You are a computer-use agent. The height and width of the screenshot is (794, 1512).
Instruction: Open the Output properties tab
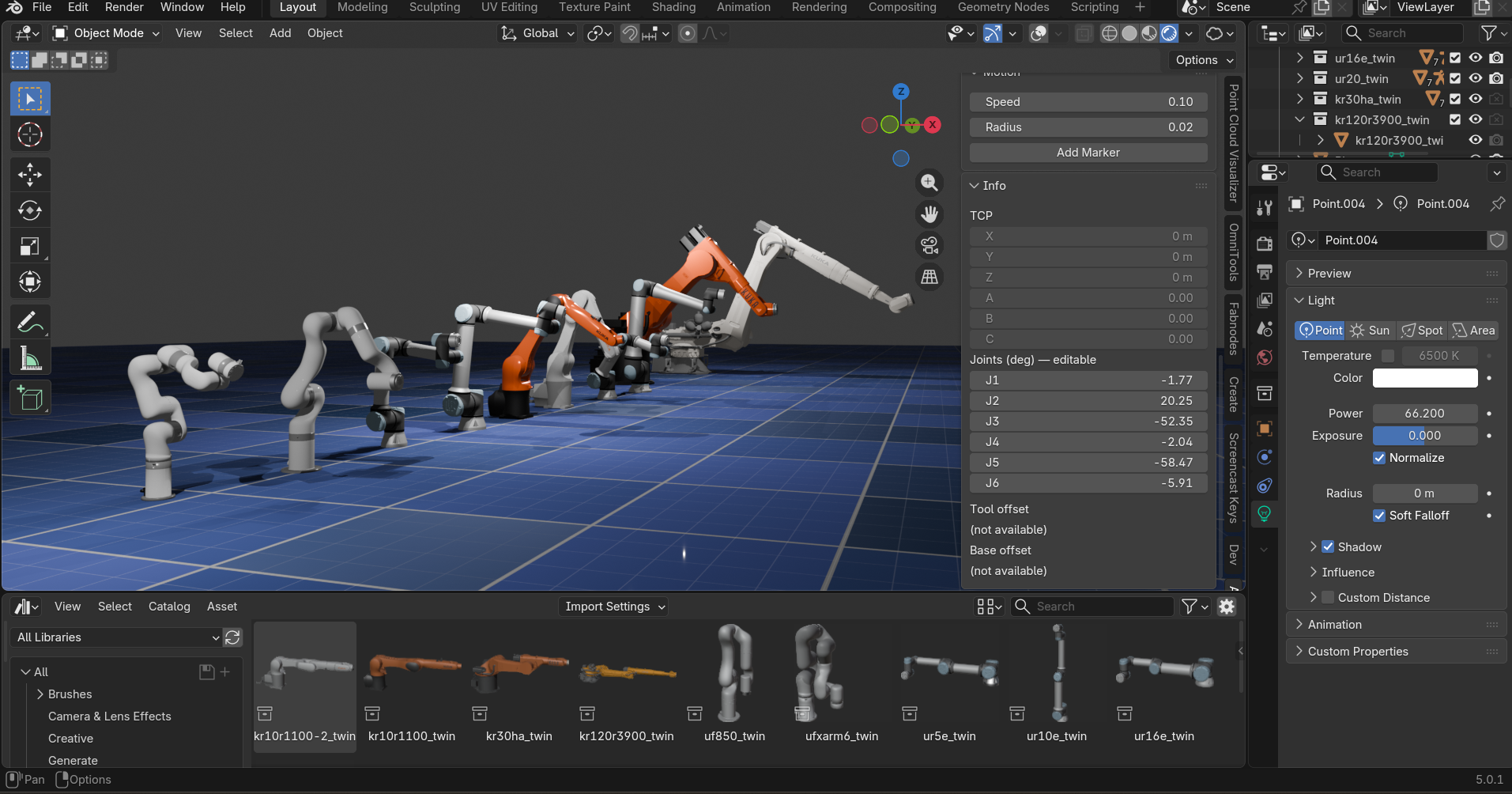1265,272
